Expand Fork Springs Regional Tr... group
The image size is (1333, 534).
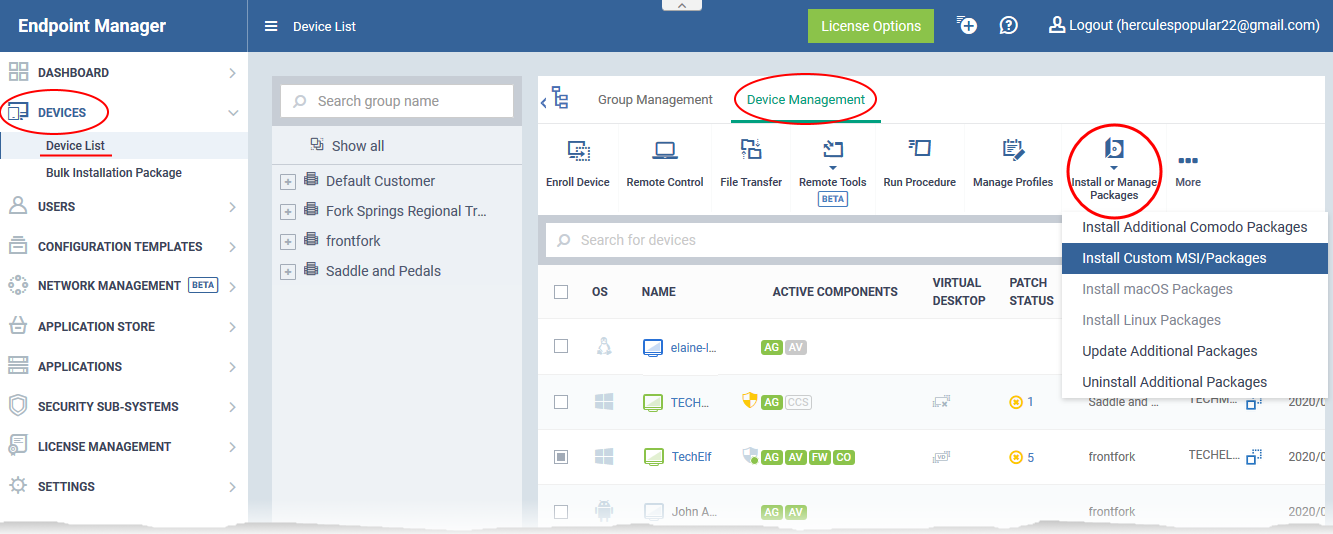pyautogui.click(x=288, y=212)
